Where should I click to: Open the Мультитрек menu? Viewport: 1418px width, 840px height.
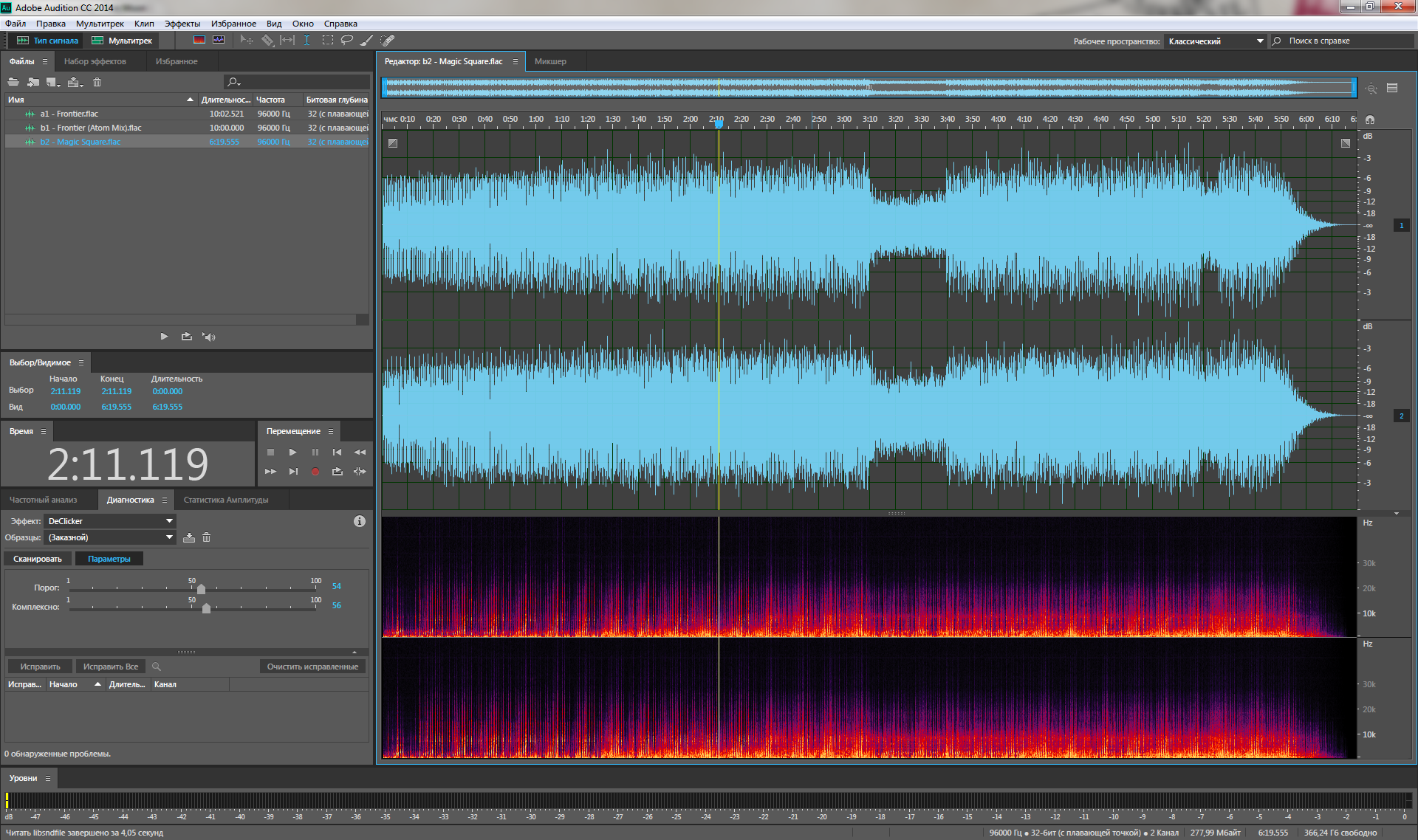pos(100,24)
